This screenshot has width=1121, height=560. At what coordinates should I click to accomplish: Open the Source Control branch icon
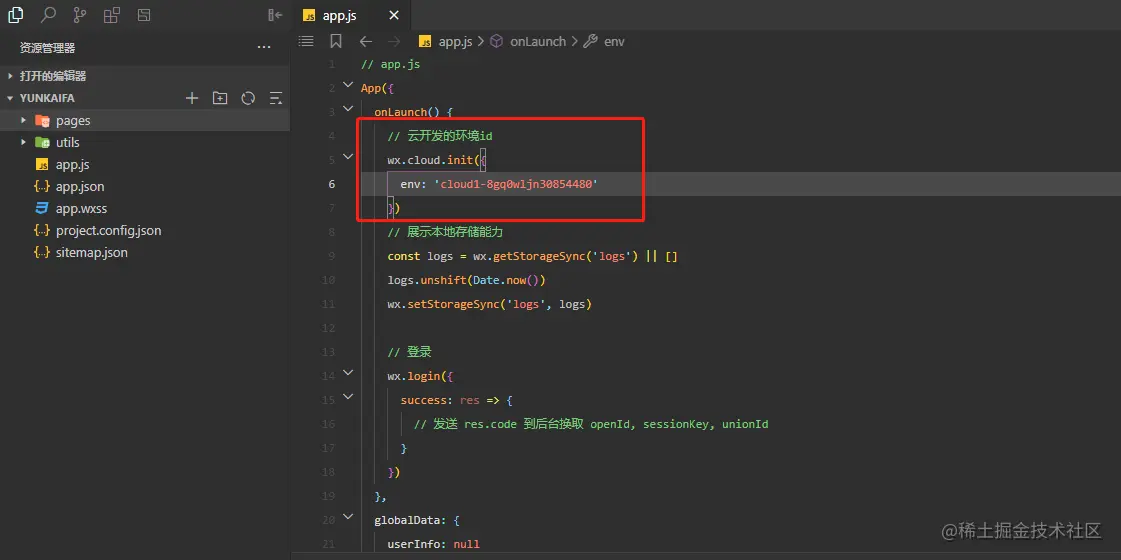(x=80, y=14)
